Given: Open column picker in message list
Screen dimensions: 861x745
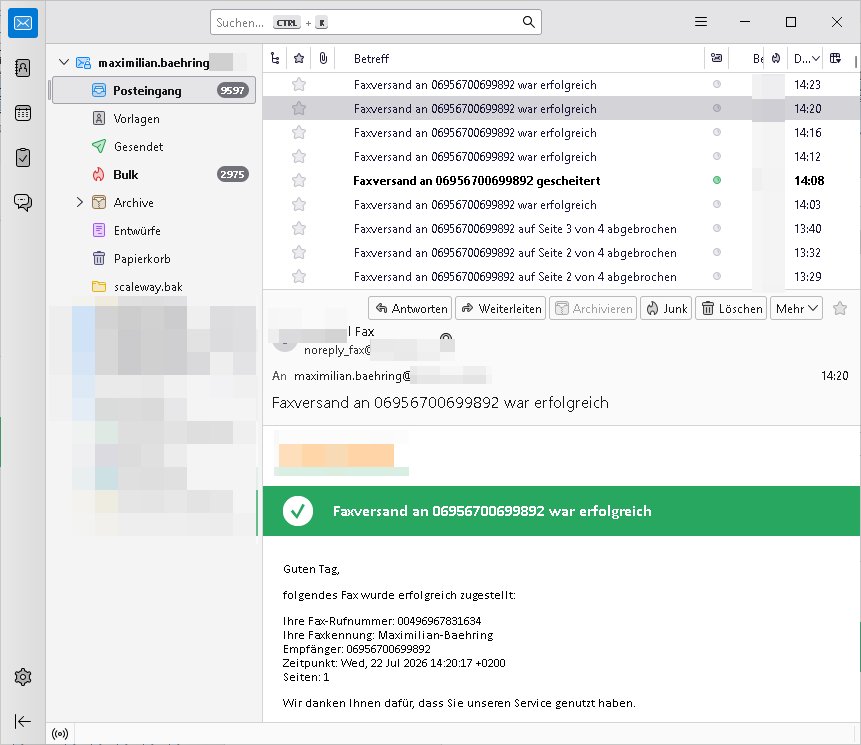Looking at the screenshot, I should tap(835, 58).
